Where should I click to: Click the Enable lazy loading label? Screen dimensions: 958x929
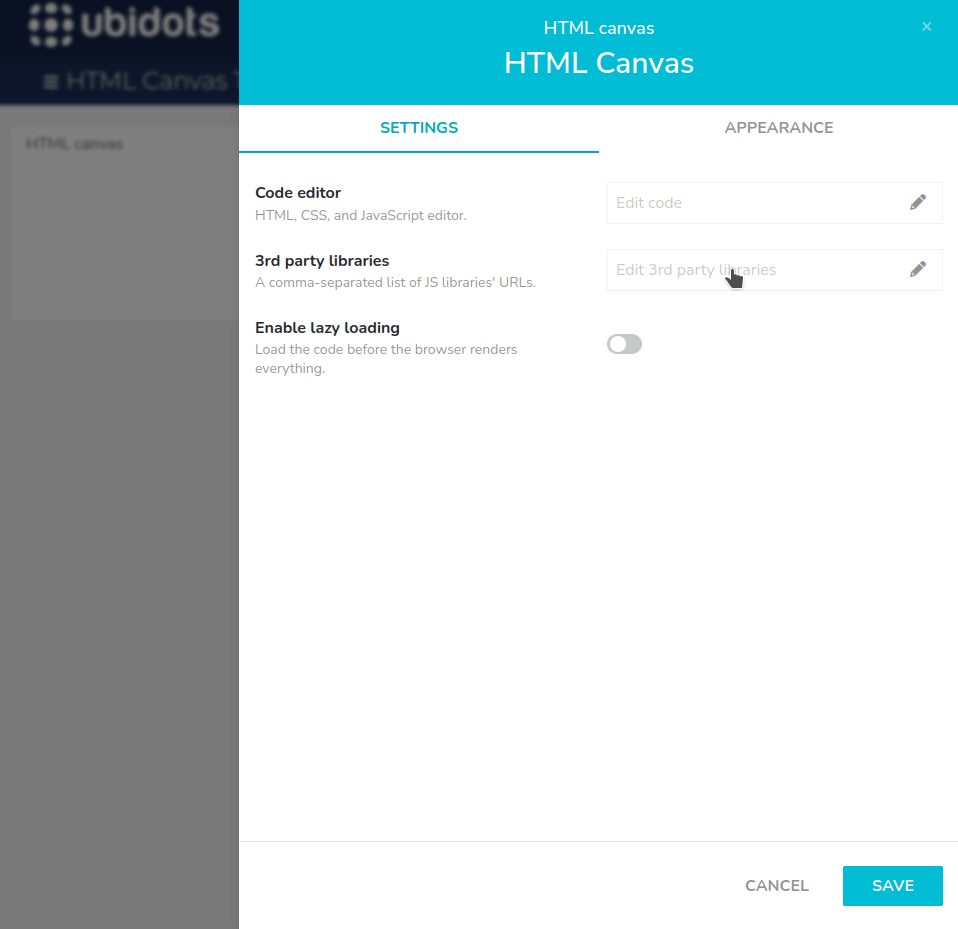point(327,328)
